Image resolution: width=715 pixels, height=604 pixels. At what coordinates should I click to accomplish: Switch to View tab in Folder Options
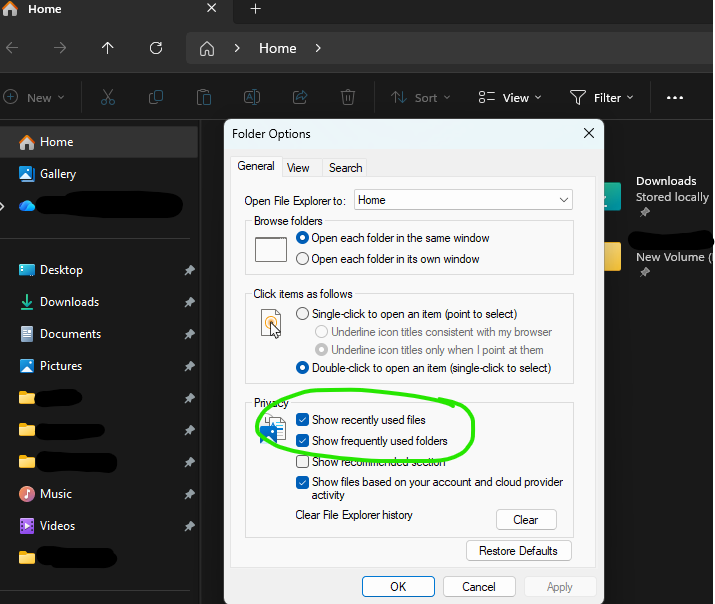tap(298, 168)
